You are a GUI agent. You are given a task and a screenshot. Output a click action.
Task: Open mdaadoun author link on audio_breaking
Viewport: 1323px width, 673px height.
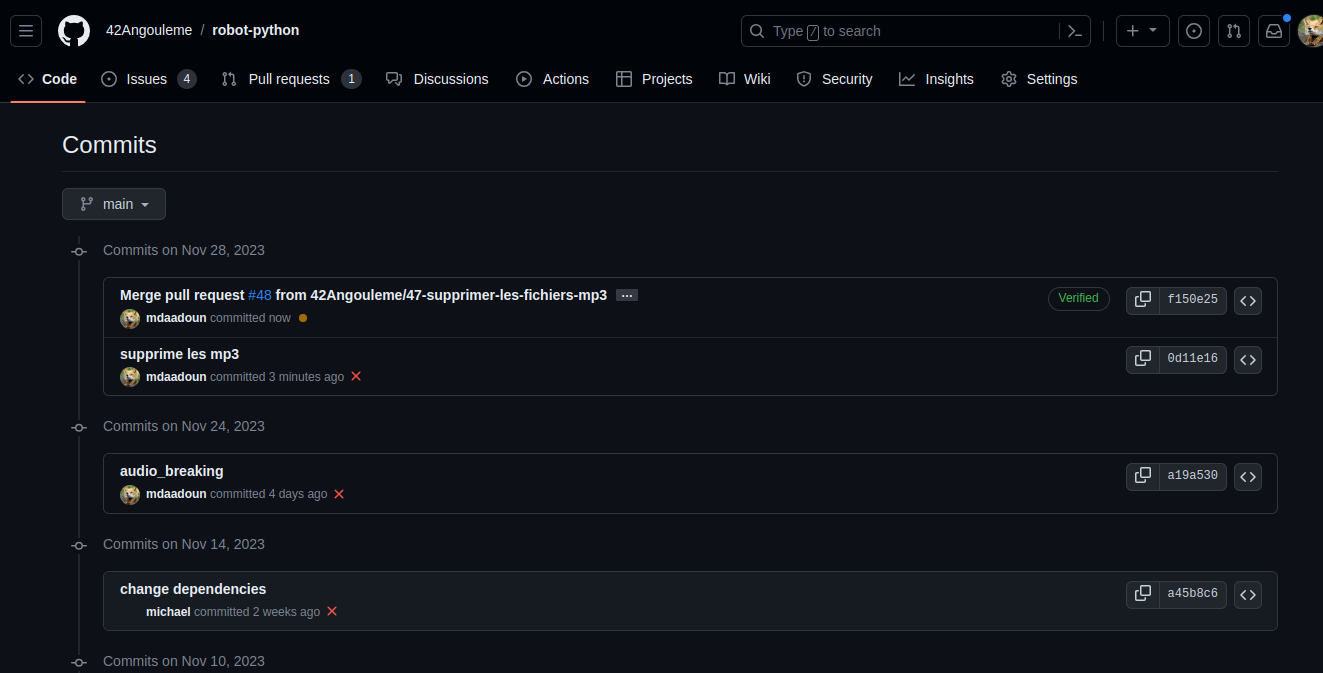(176, 494)
